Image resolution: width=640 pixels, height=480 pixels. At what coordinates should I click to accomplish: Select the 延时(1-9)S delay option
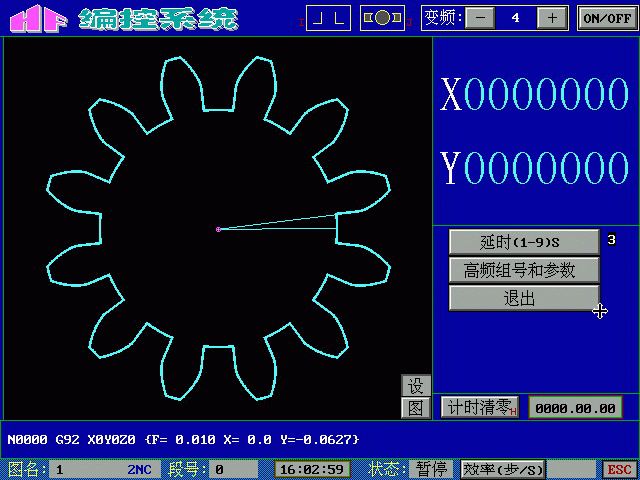pyautogui.click(x=523, y=241)
